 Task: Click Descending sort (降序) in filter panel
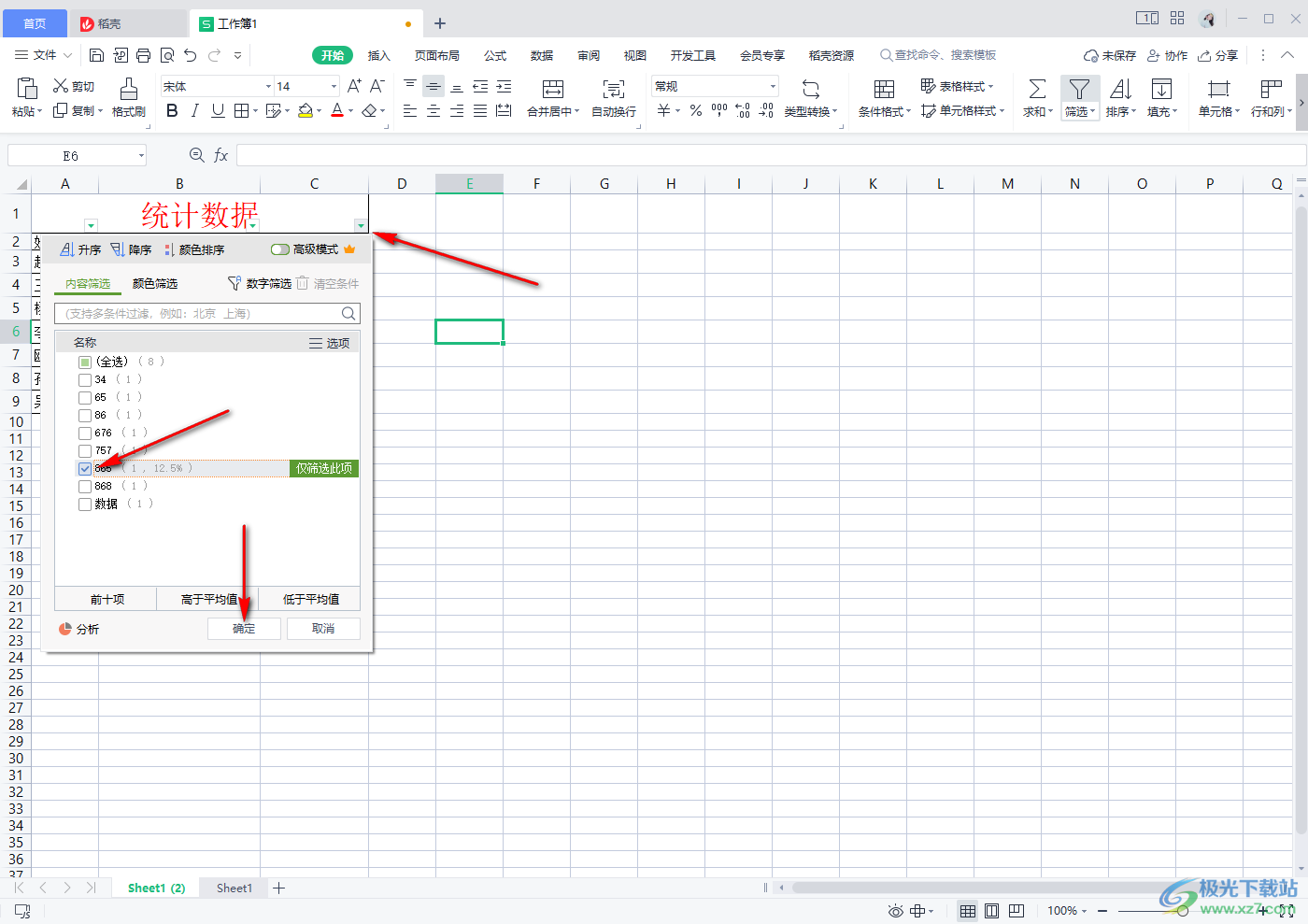coord(131,249)
